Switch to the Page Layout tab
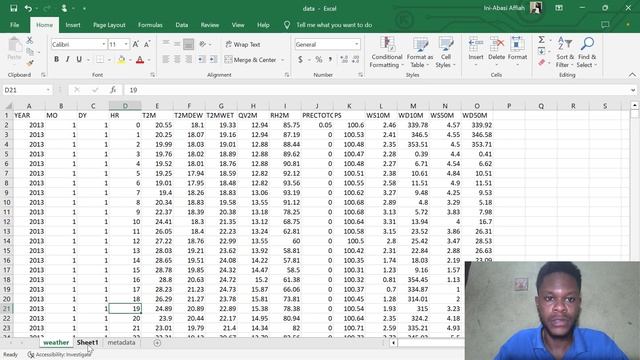 tap(109, 25)
